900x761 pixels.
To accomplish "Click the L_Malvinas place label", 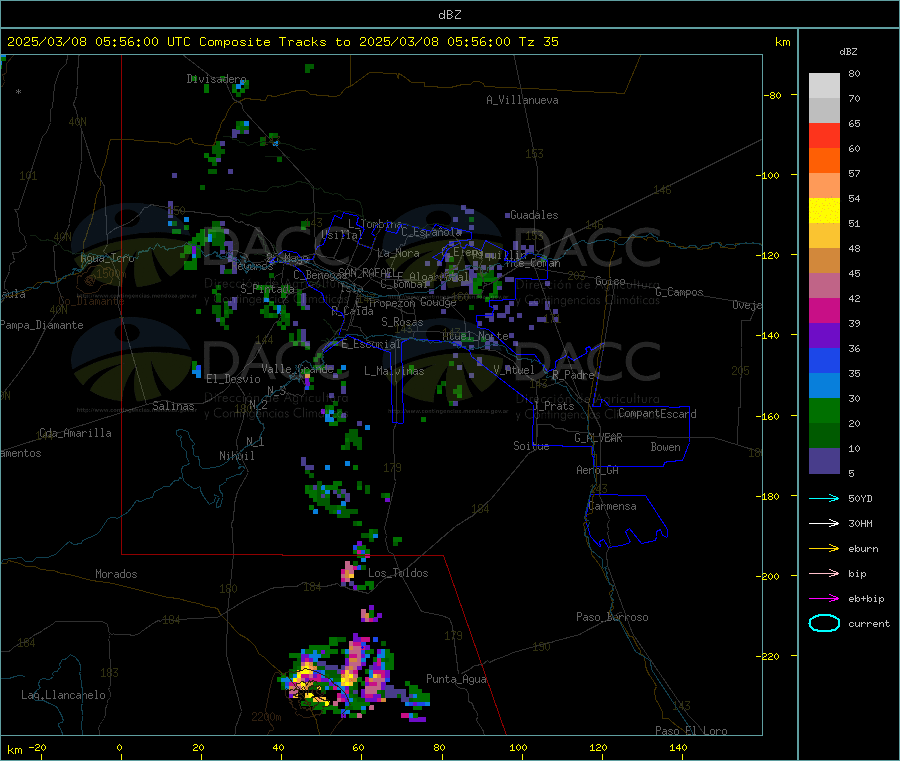I will tap(394, 371).
